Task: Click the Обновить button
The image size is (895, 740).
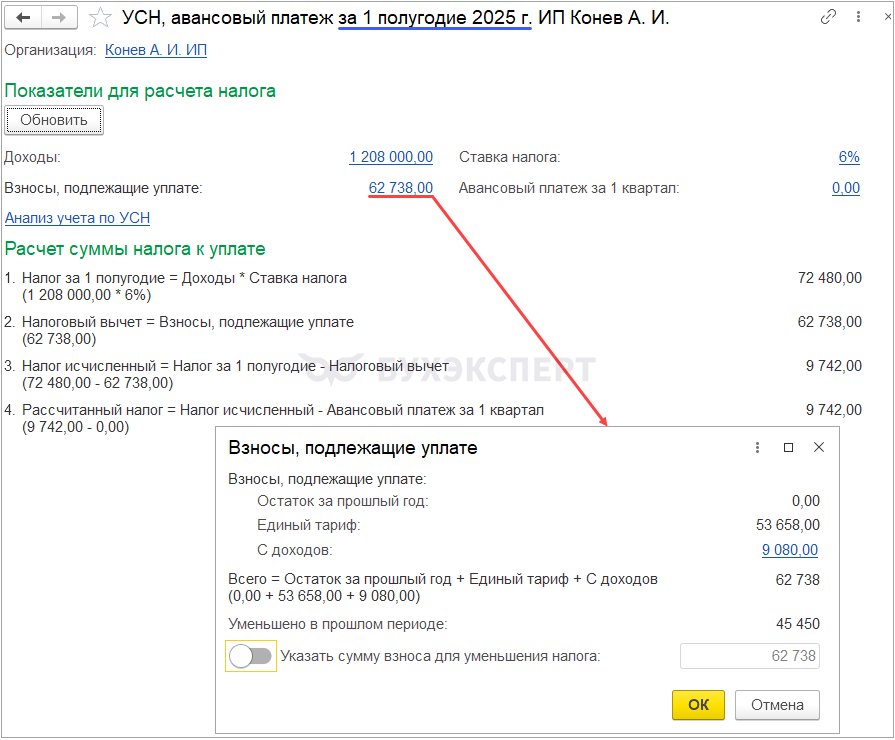Action: 54,120
